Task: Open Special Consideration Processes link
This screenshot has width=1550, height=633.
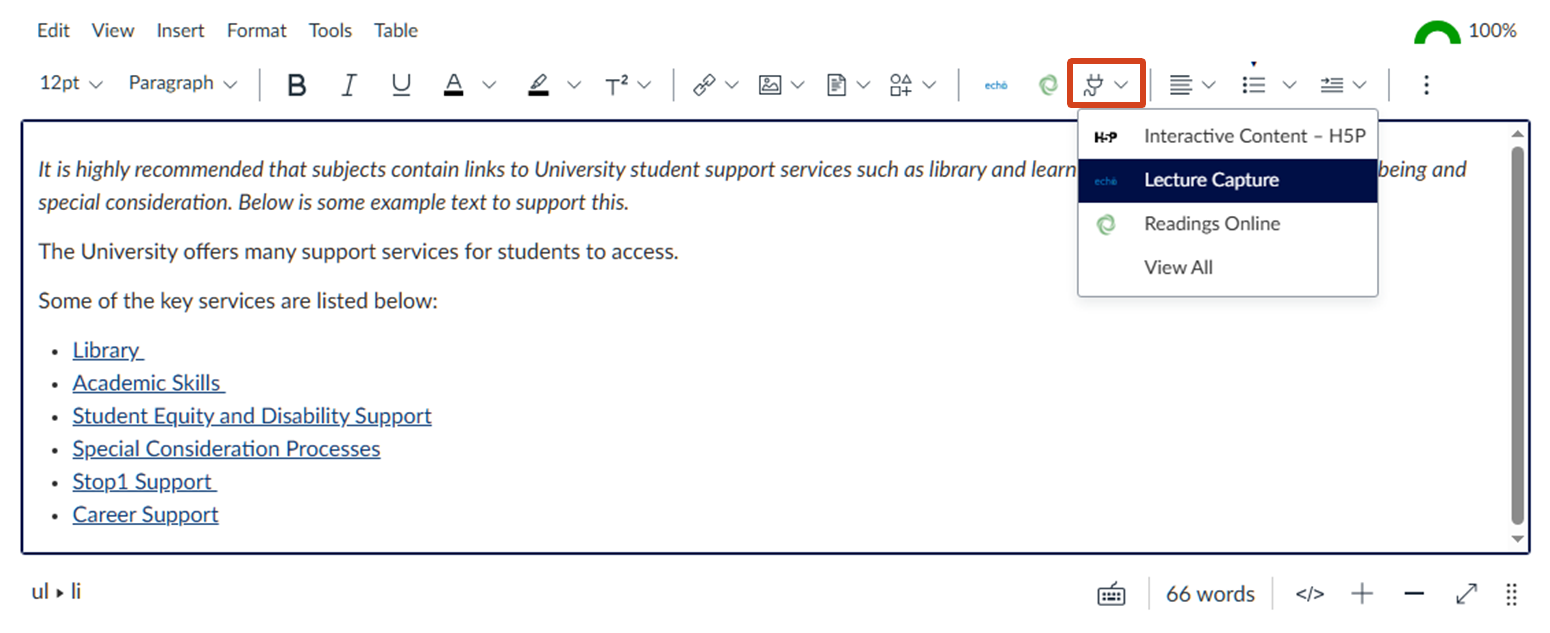Action: (x=226, y=449)
